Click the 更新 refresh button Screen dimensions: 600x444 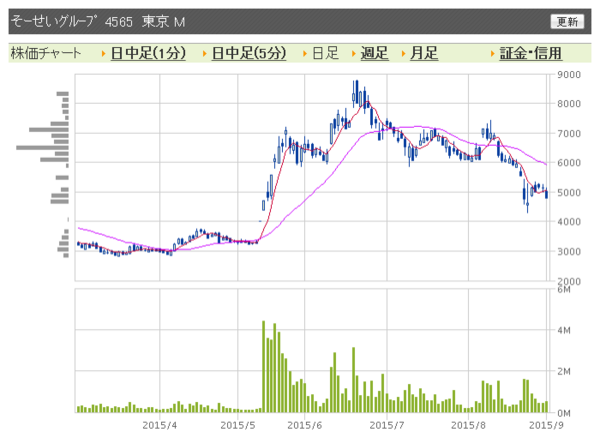click(567, 21)
